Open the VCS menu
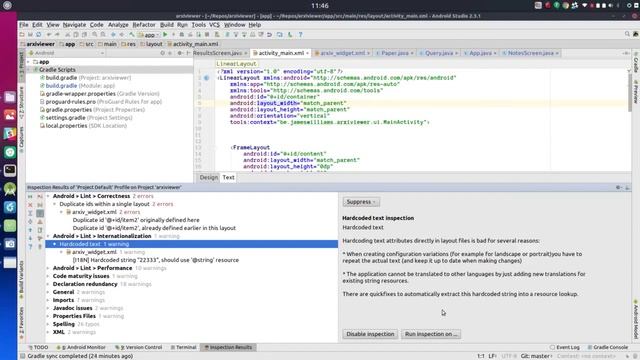 [214, 25]
